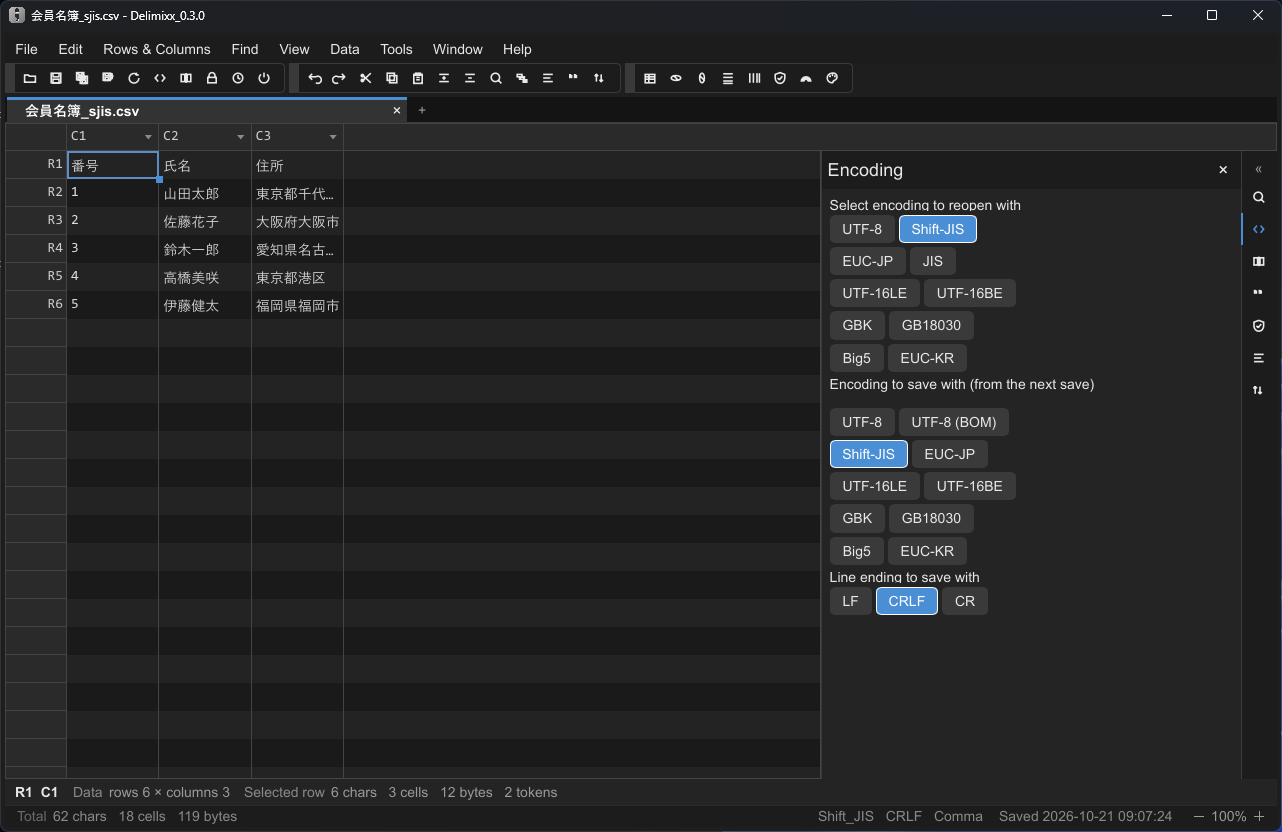Open the Tools menu

(396, 49)
